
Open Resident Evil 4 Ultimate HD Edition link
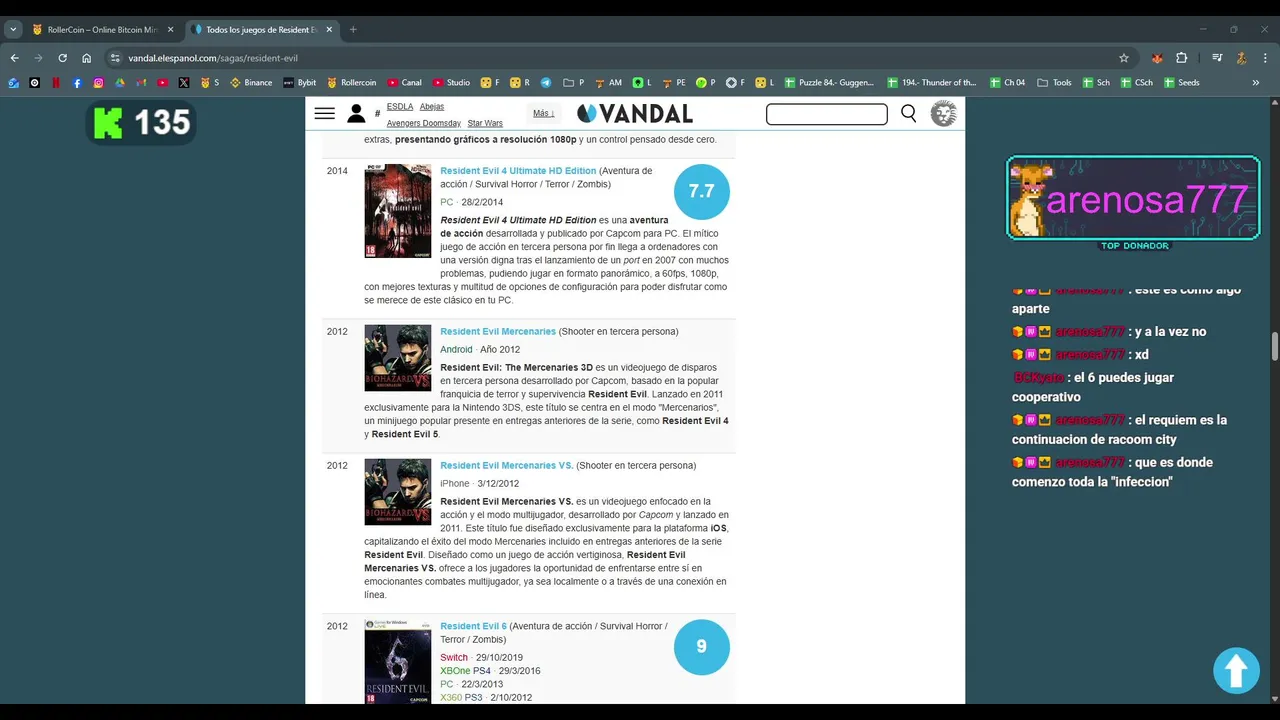(518, 171)
